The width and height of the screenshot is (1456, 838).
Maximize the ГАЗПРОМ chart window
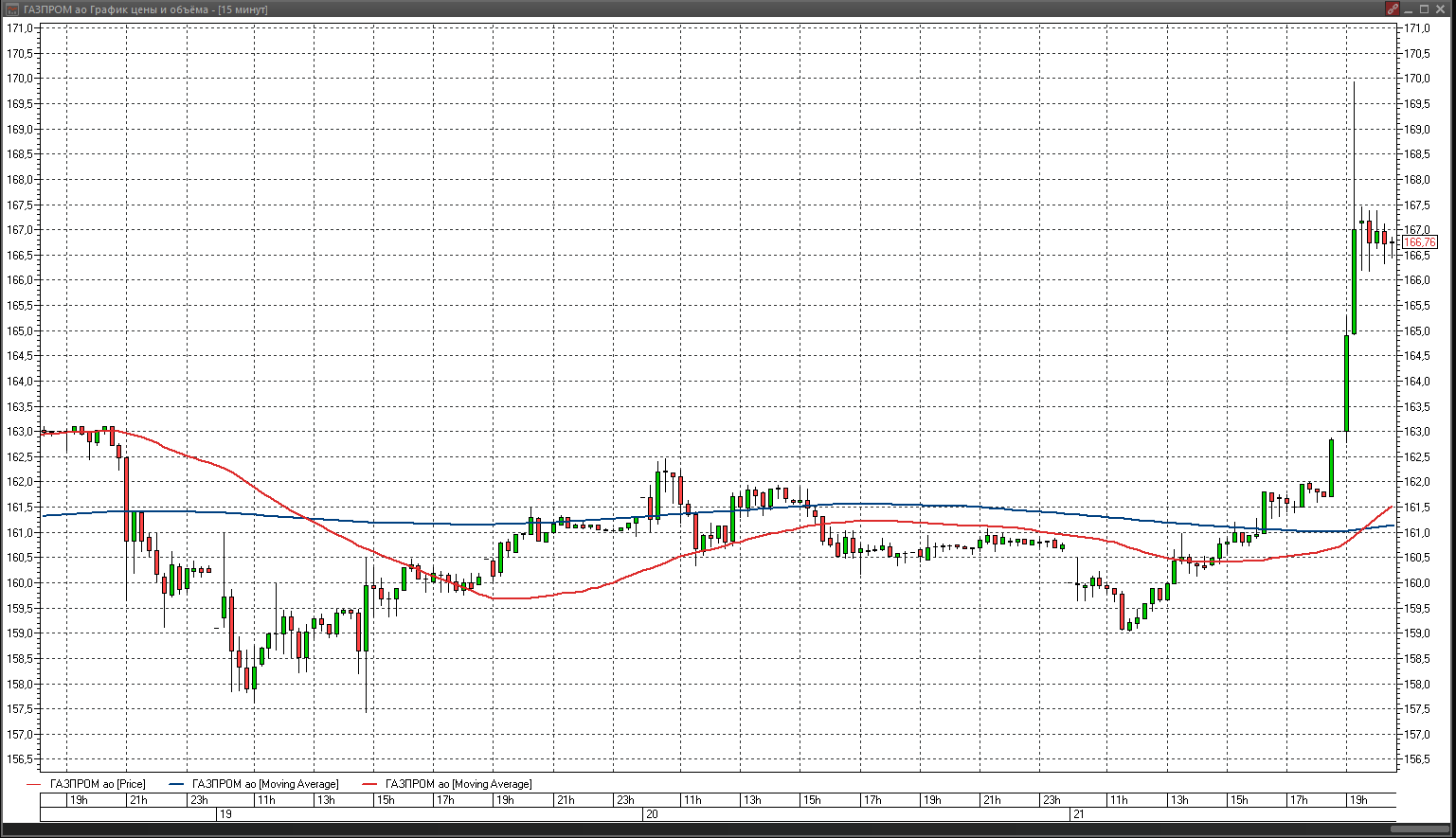point(1425,9)
